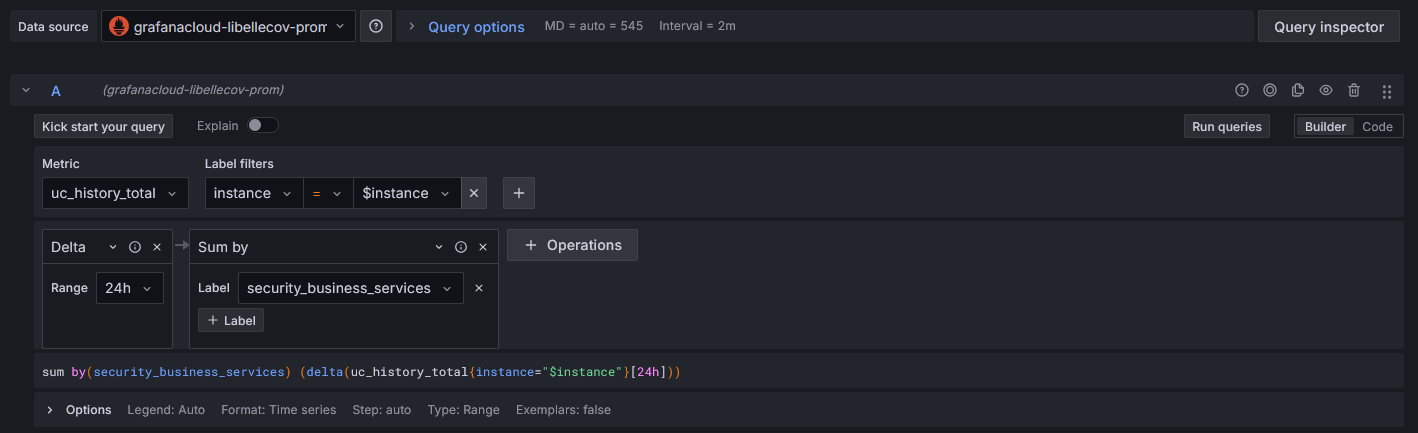The height and width of the screenshot is (433, 1418).
Task: Delete query A with trash icon
Action: pyautogui.click(x=1354, y=90)
